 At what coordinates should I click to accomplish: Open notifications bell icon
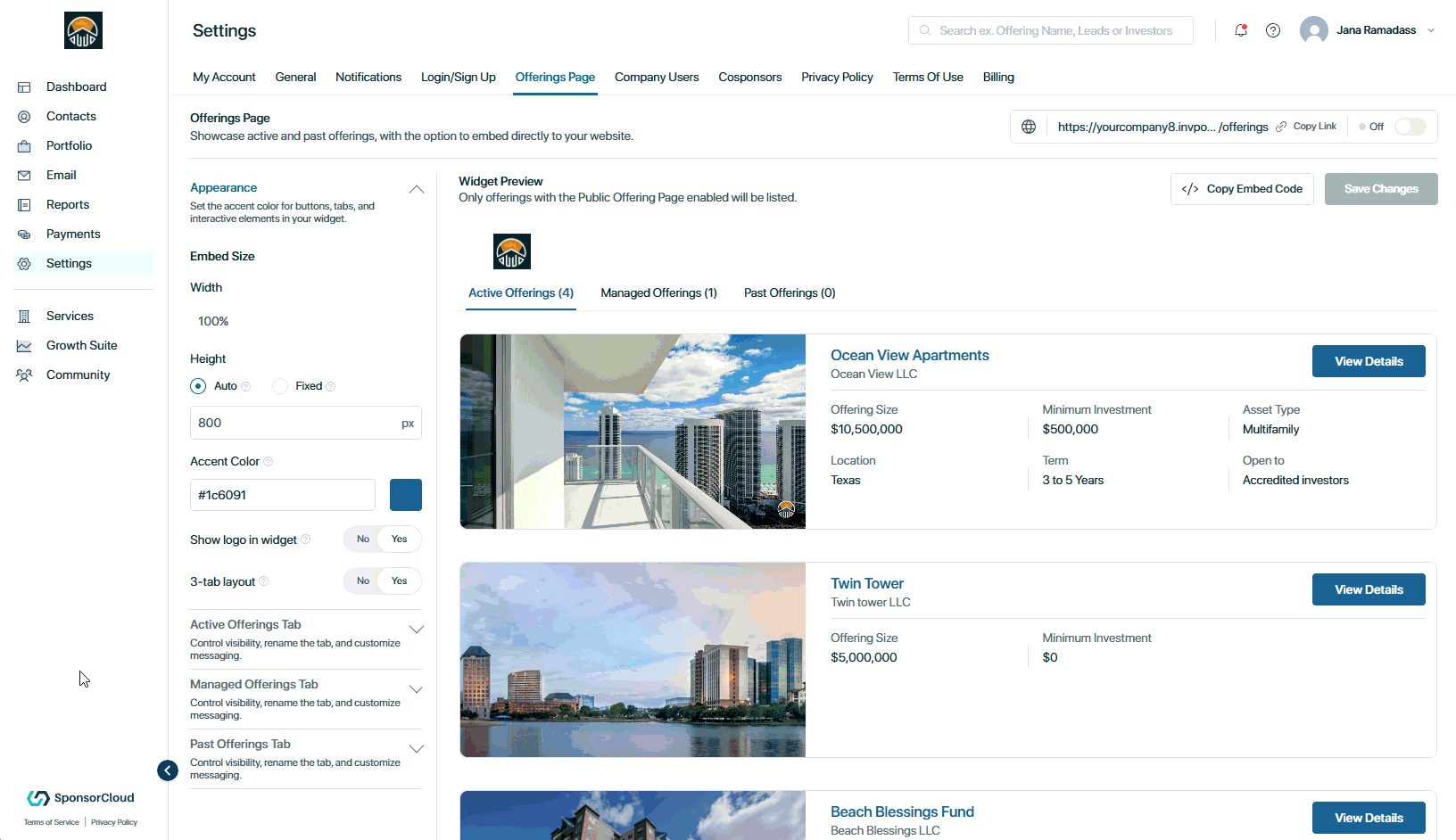(x=1240, y=30)
